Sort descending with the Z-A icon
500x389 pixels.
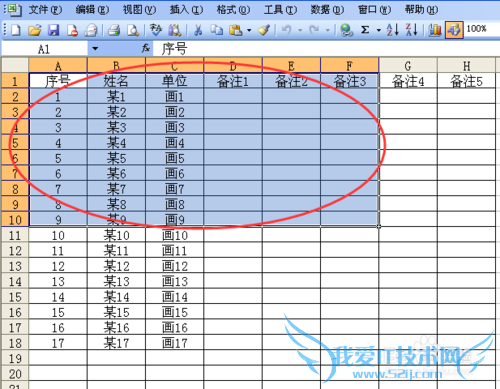coord(412,30)
